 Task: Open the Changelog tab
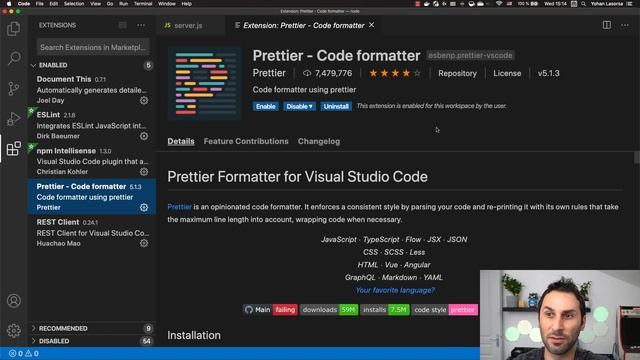[319, 141]
